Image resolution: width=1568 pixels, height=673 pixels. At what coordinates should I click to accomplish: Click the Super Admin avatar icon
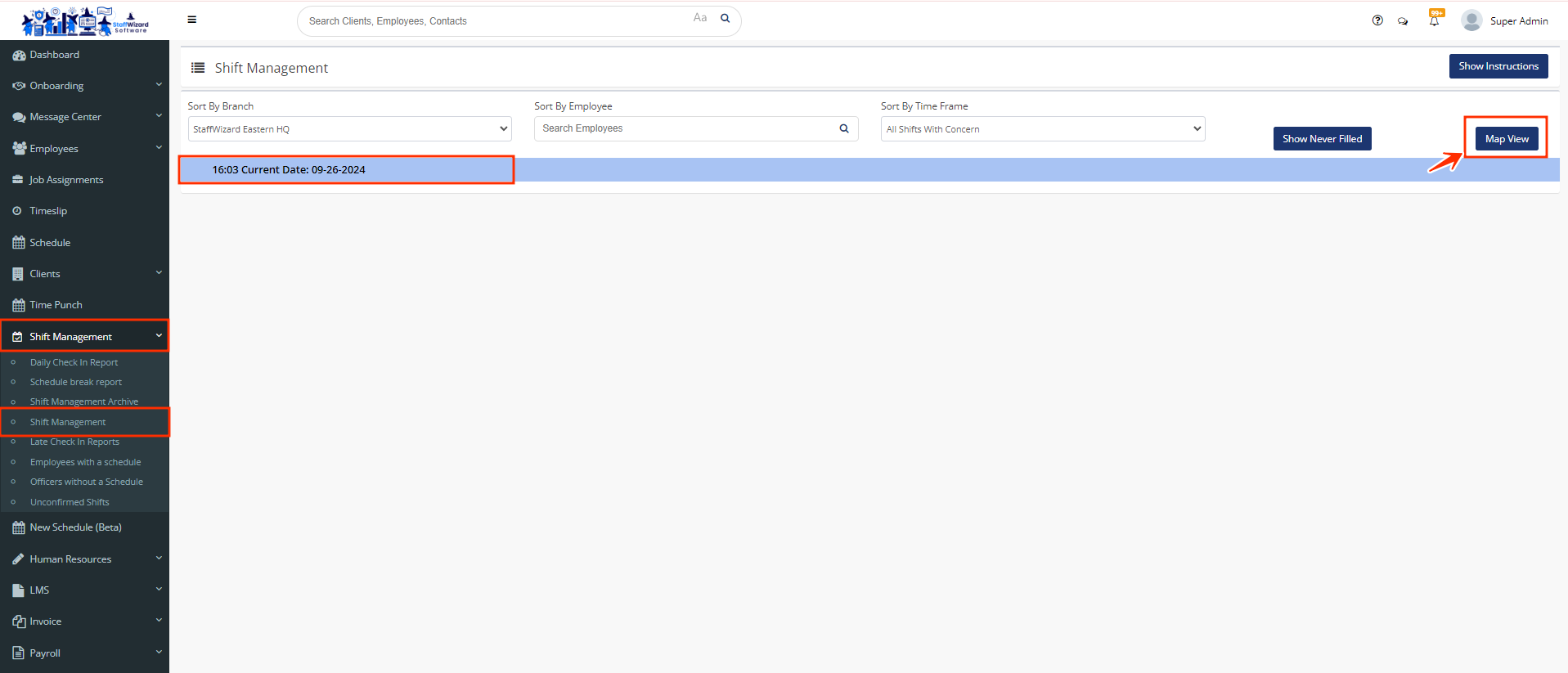(1471, 20)
